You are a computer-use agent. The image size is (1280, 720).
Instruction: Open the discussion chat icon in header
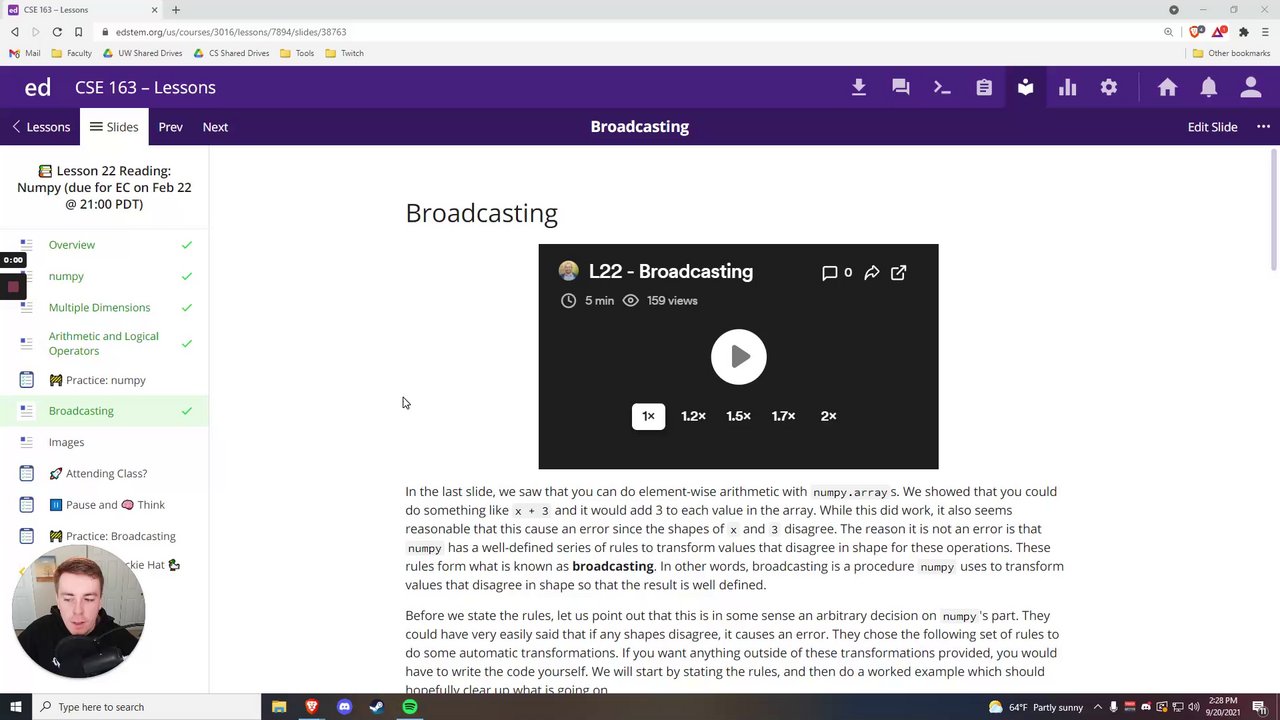[x=900, y=87]
